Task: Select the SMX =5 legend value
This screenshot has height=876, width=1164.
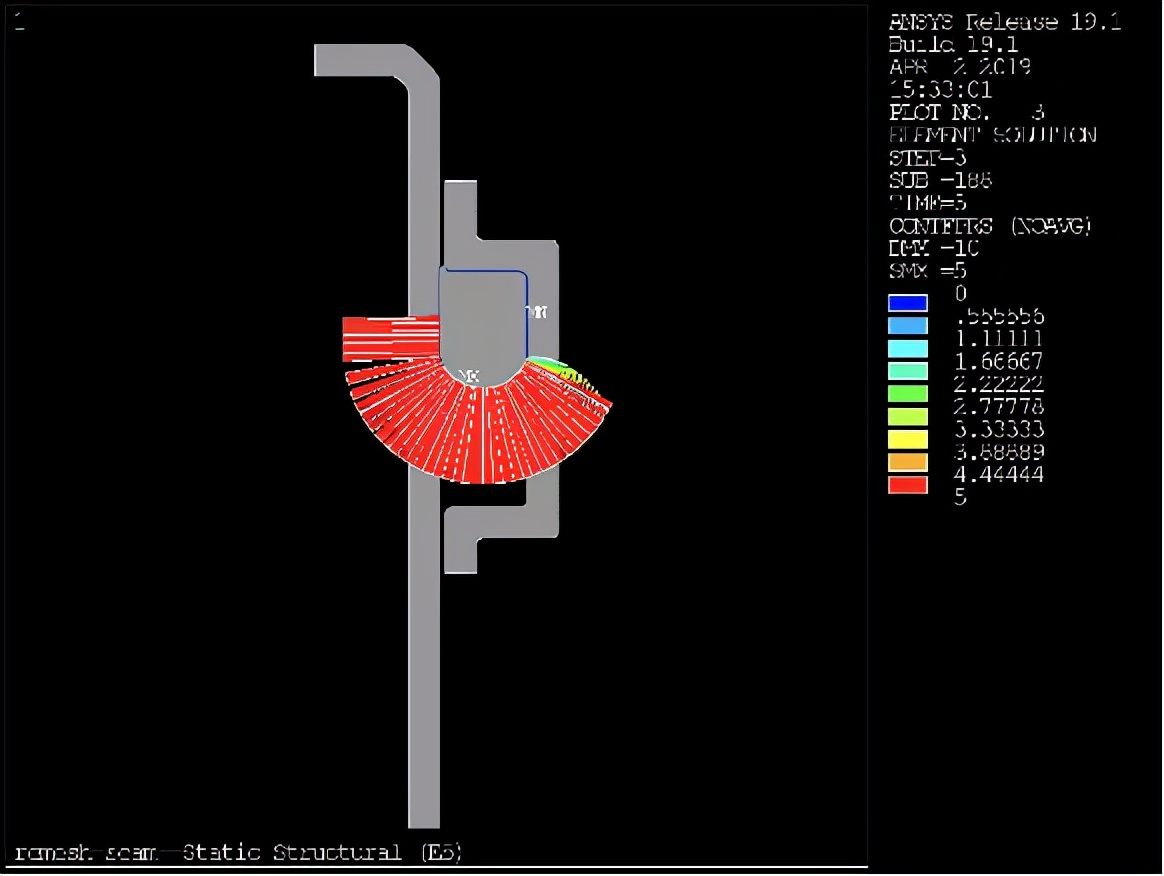Action: (927, 271)
